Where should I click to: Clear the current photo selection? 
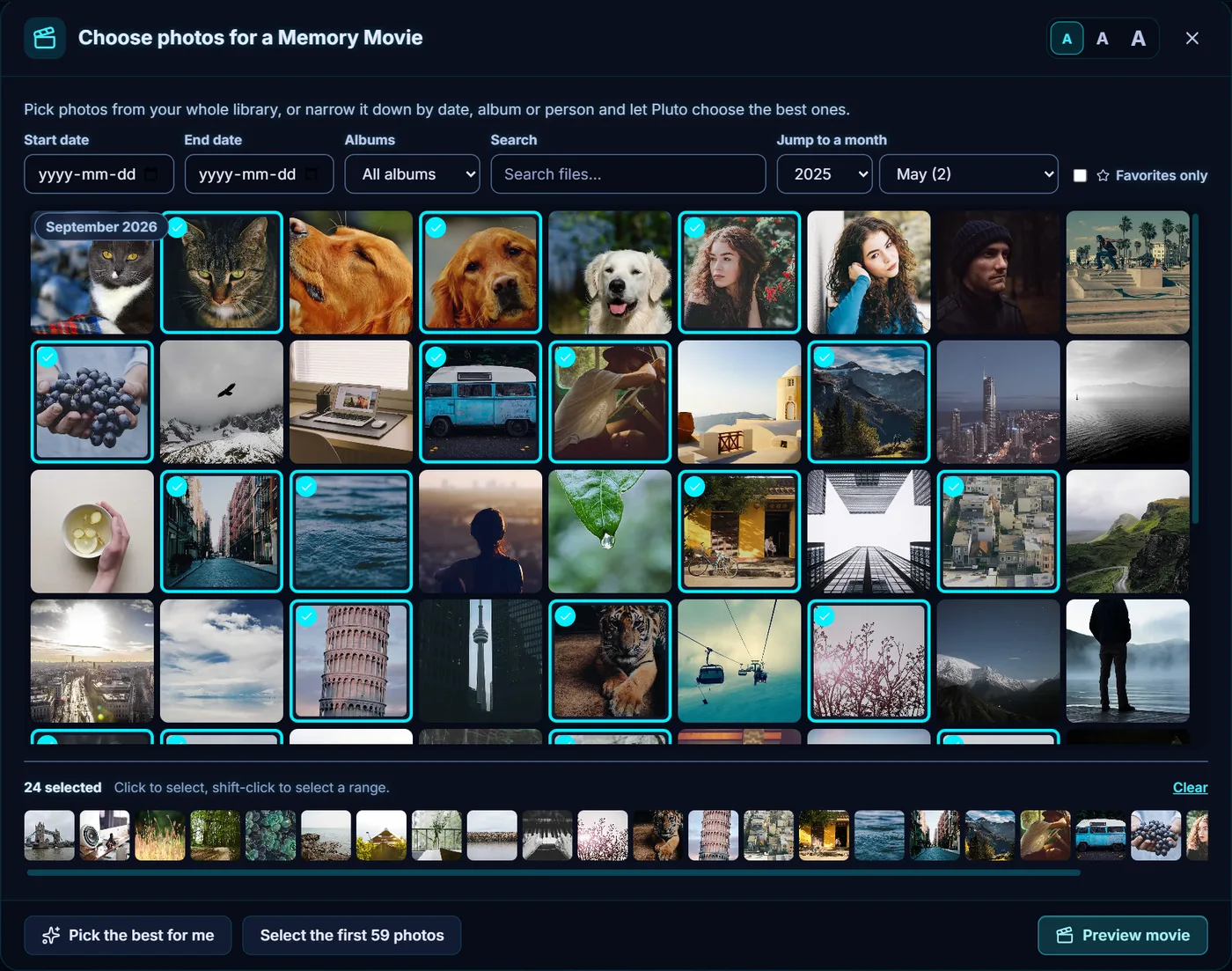click(1190, 788)
